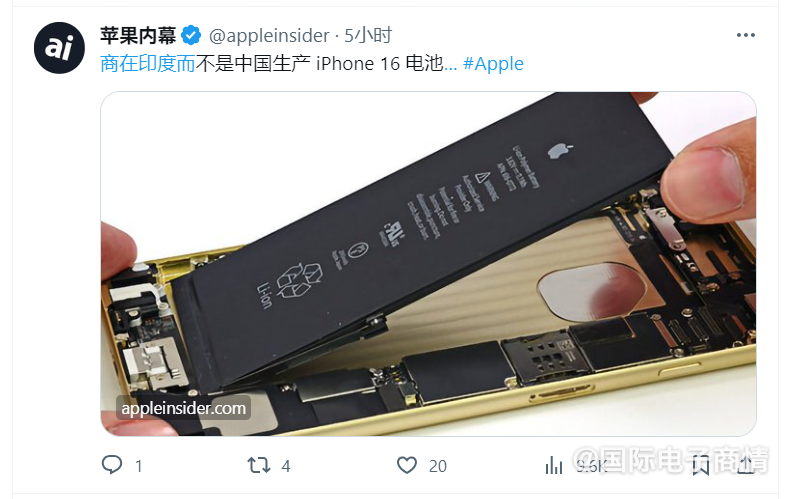Screen dimensions: 790x499
Task: Open the iPhone battery article image
Action: [x=428, y=264]
